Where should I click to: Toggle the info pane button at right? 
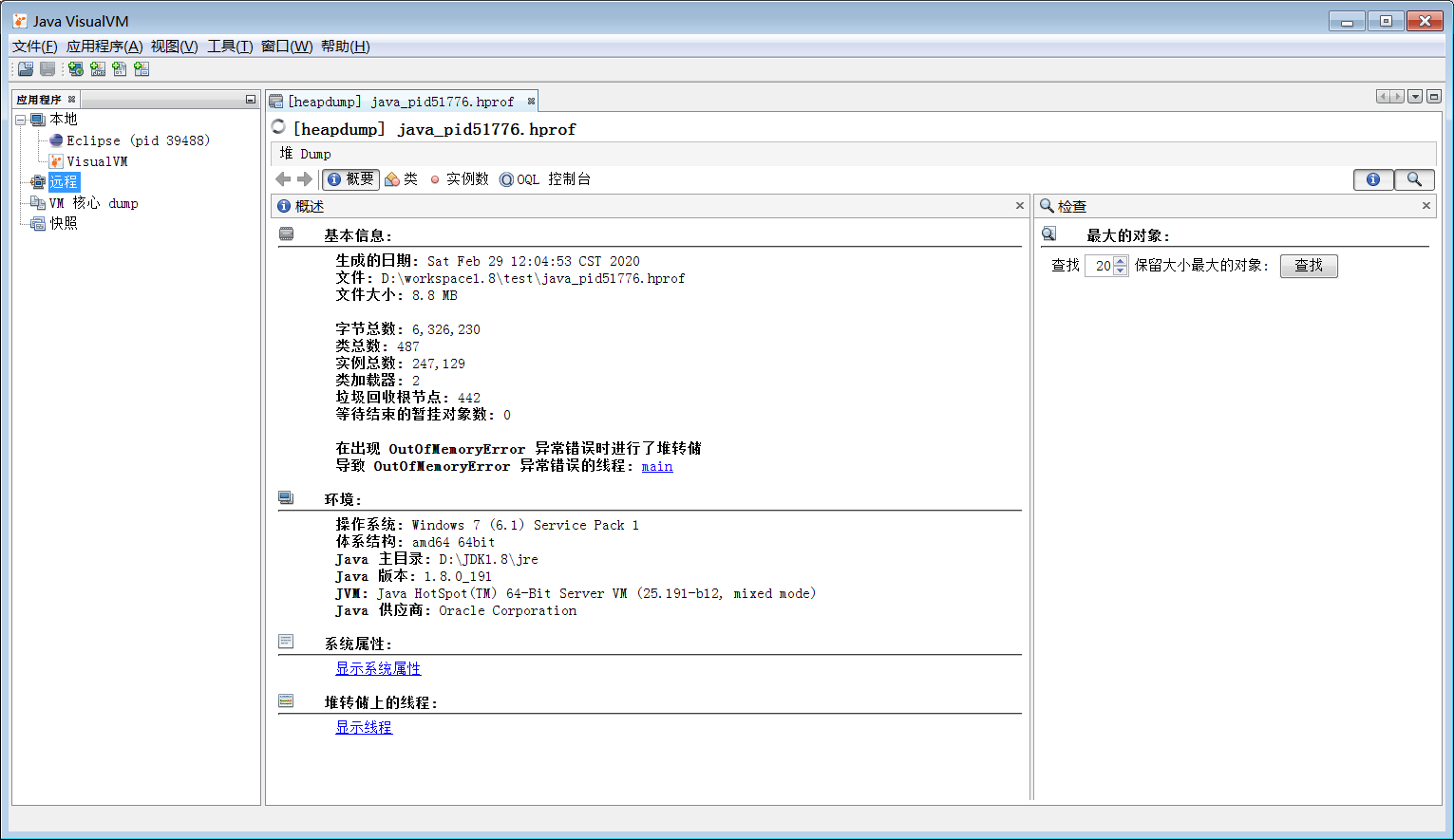(1373, 179)
